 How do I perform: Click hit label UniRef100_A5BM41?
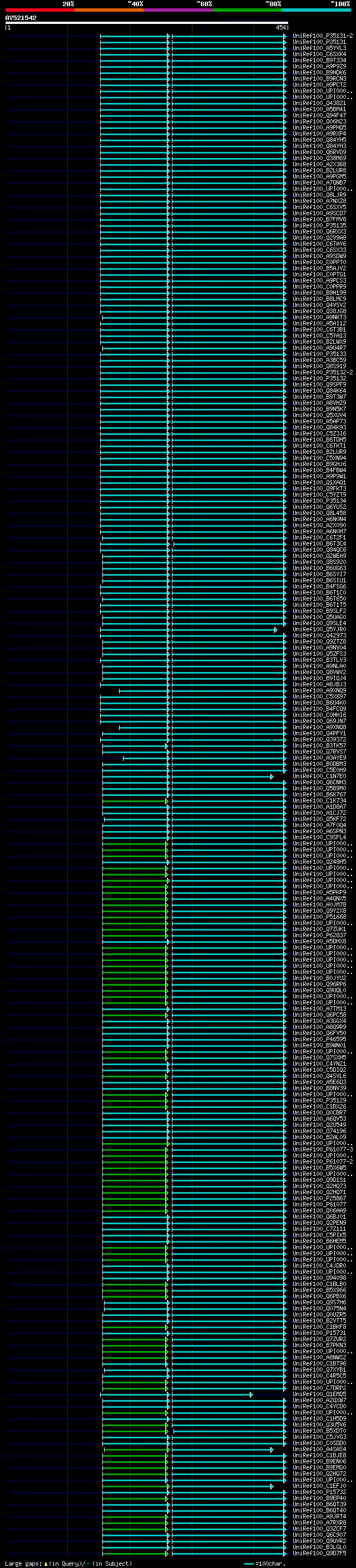[x=319, y=110]
